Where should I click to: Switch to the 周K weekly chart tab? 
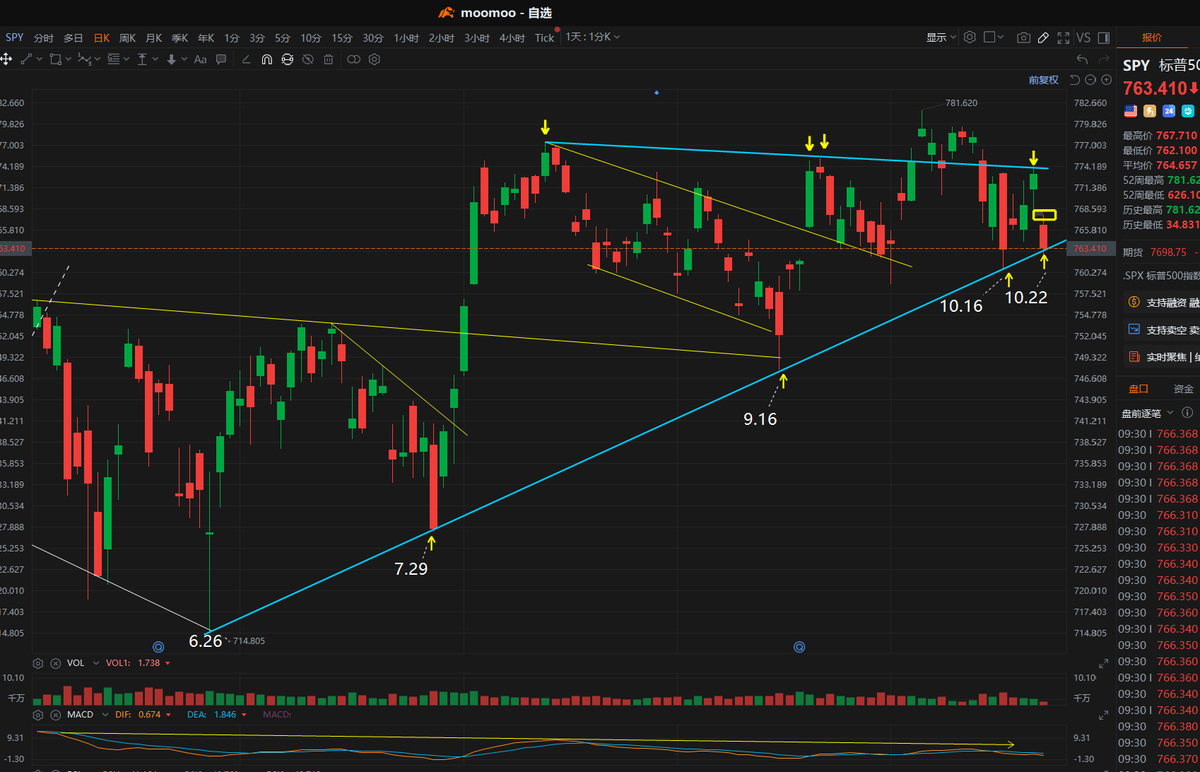click(x=127, y=37)
